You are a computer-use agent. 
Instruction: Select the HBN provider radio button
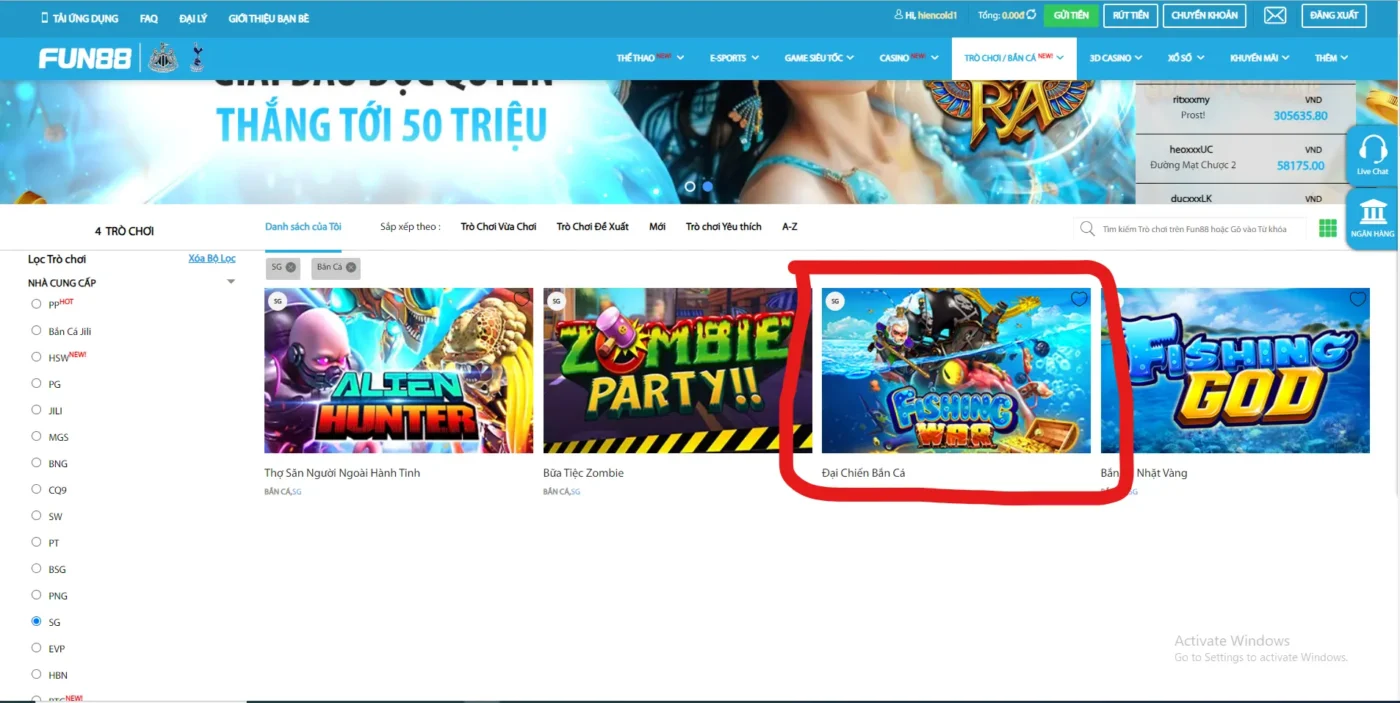[37, 675]
